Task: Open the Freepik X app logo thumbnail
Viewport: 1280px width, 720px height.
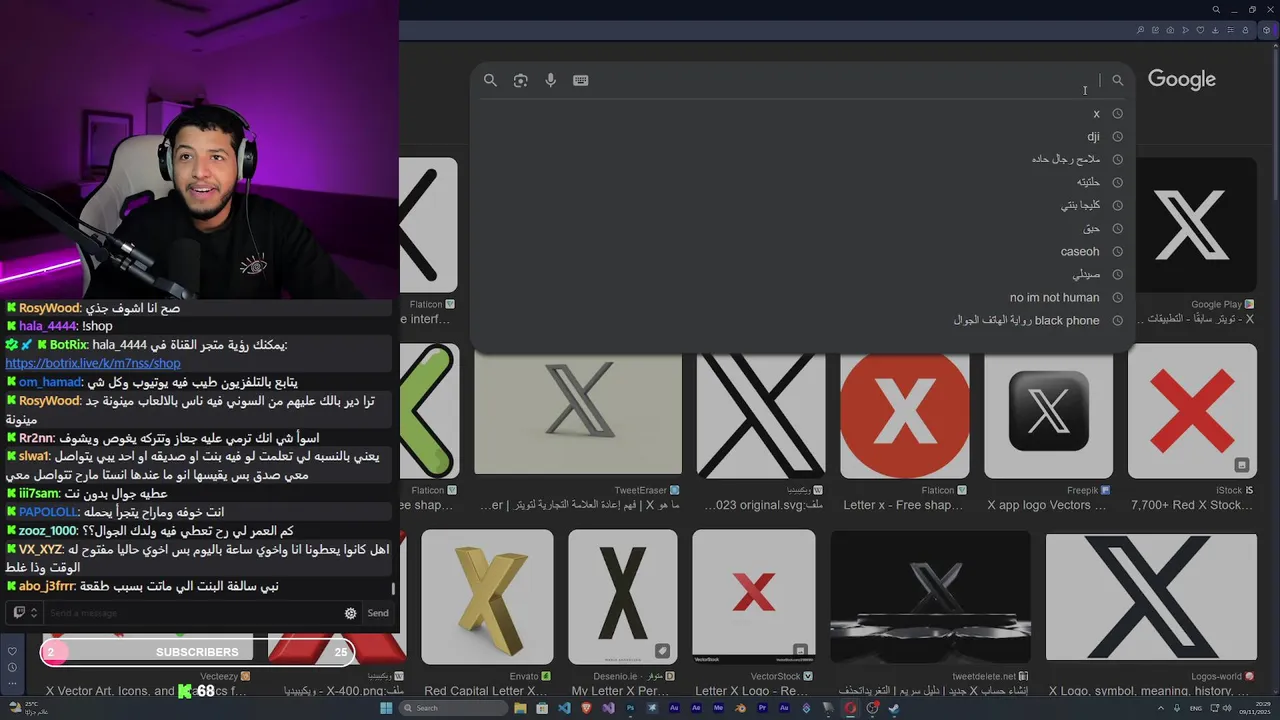Action: coord(1048,411)
